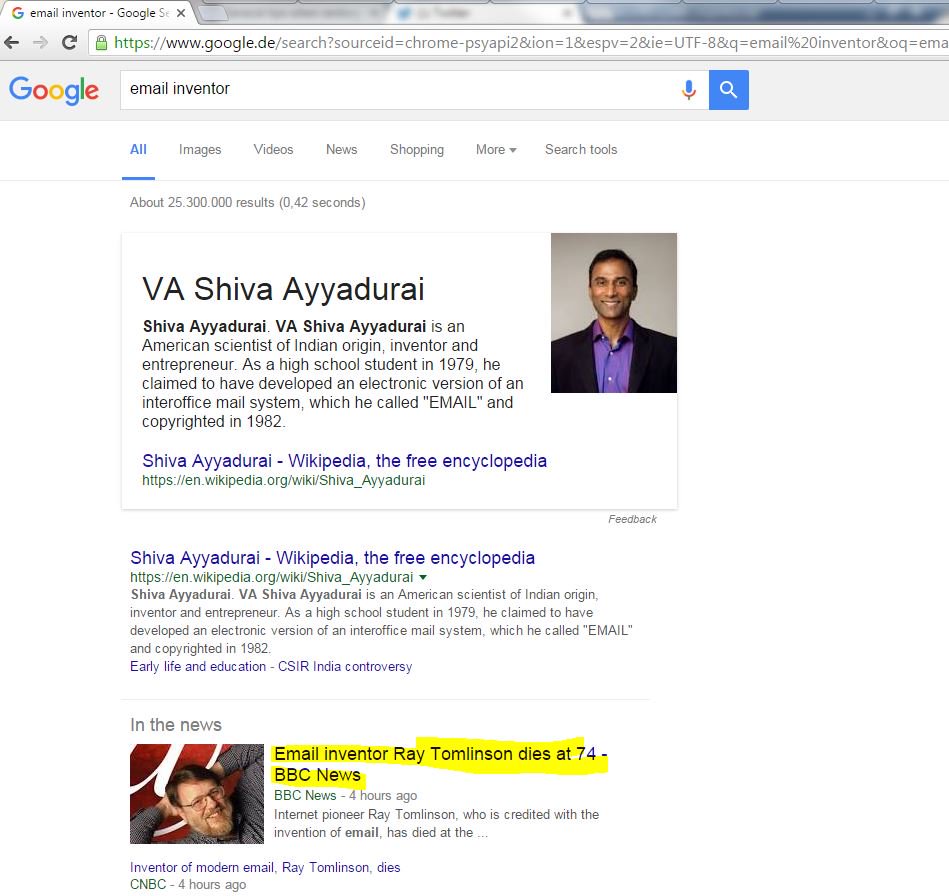
Task: Click Ray Tomlinson news thumbnail image
Action: [x=197, y=794]
